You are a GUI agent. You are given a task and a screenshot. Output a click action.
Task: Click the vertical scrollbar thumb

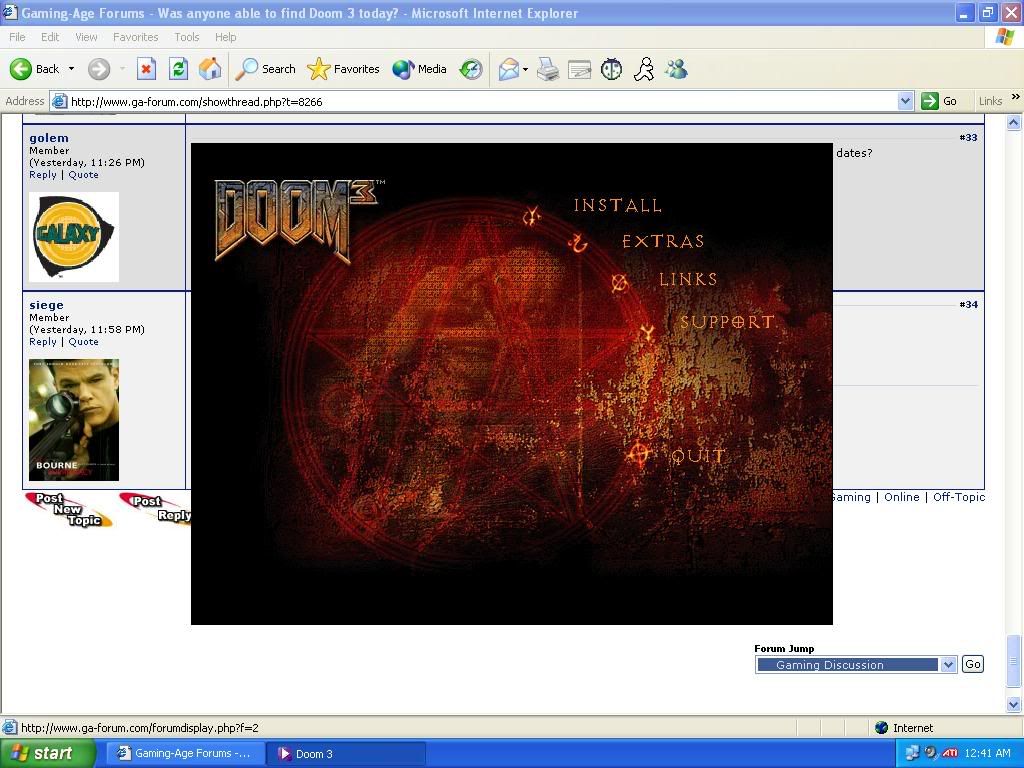[1014, 662]
